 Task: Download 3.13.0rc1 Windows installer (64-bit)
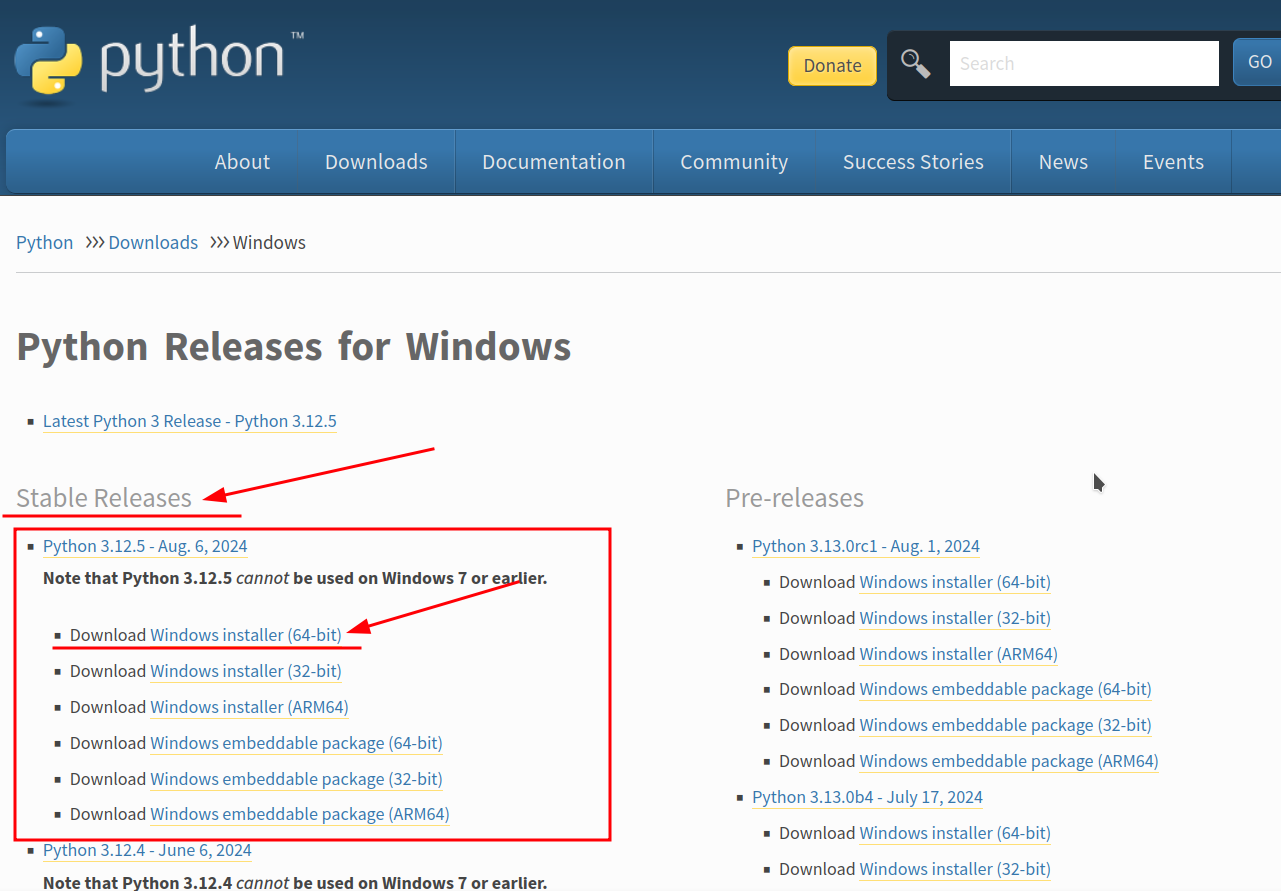click(955, 582)
